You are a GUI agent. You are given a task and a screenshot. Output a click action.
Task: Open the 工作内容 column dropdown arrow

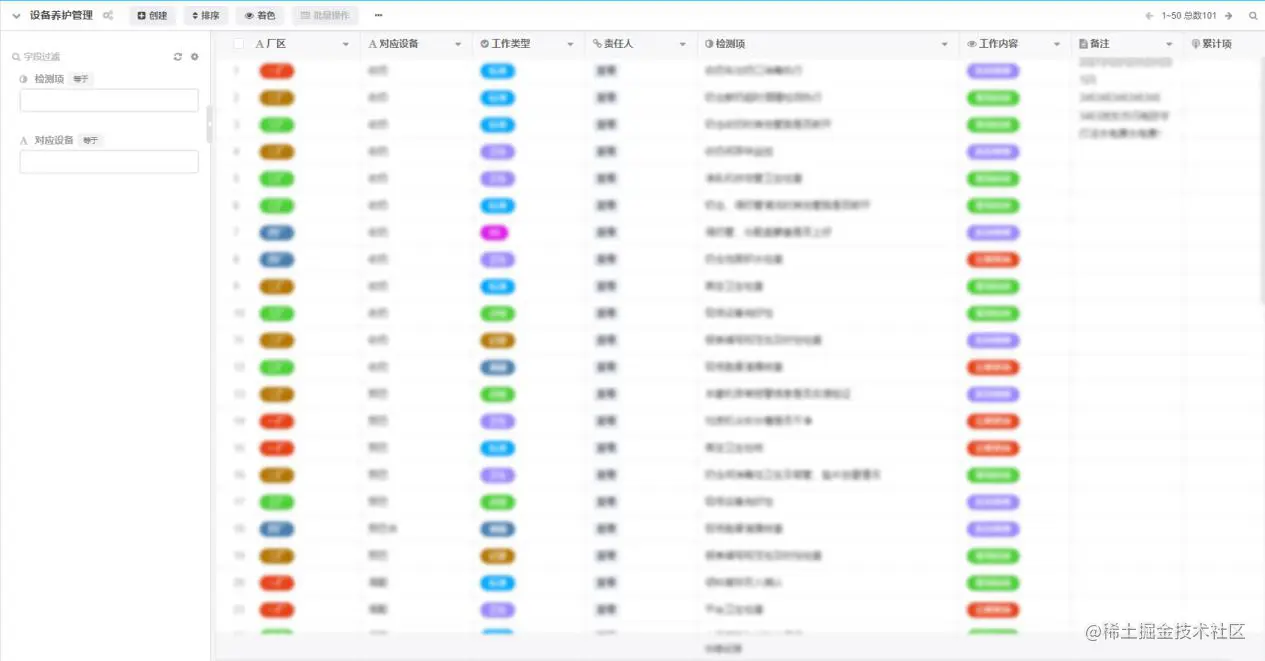click(x=1057, y=45)
